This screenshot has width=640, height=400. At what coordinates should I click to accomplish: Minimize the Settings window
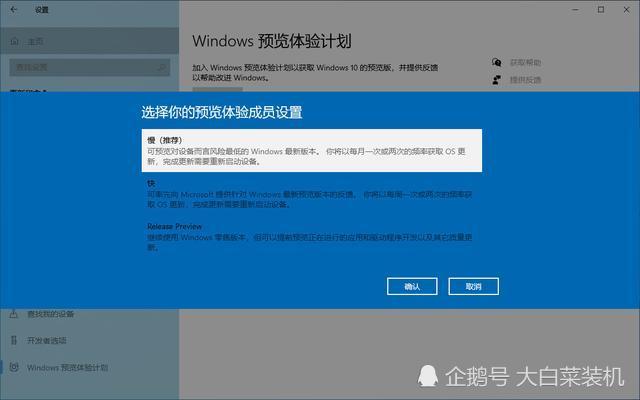coord(575,9)
